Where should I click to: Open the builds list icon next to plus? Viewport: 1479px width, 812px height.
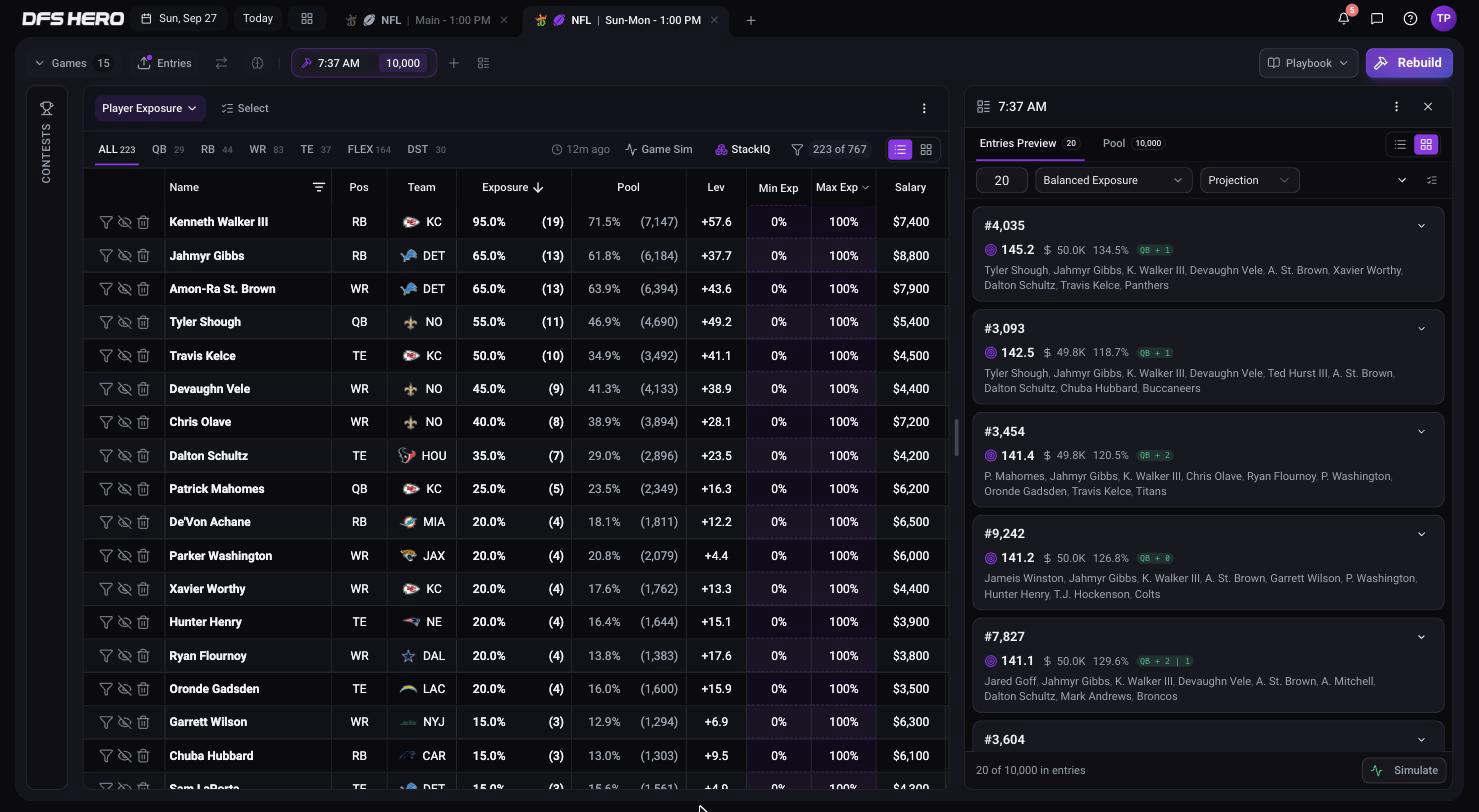[483, 63]
